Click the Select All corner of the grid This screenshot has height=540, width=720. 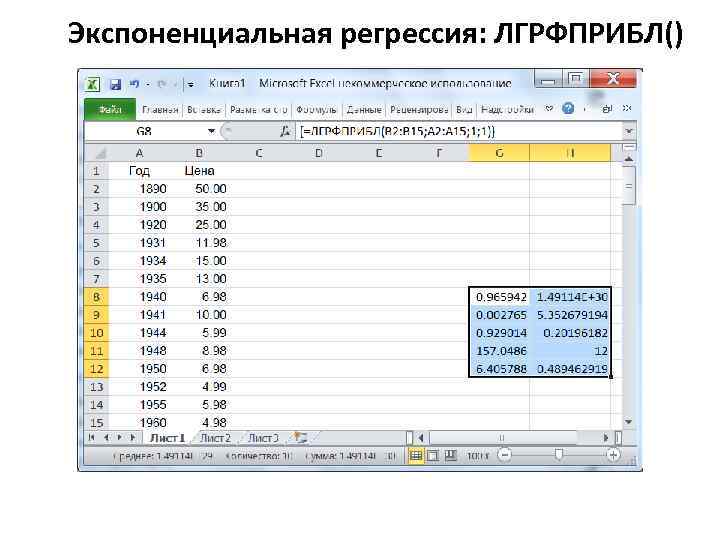coord(96,153)
